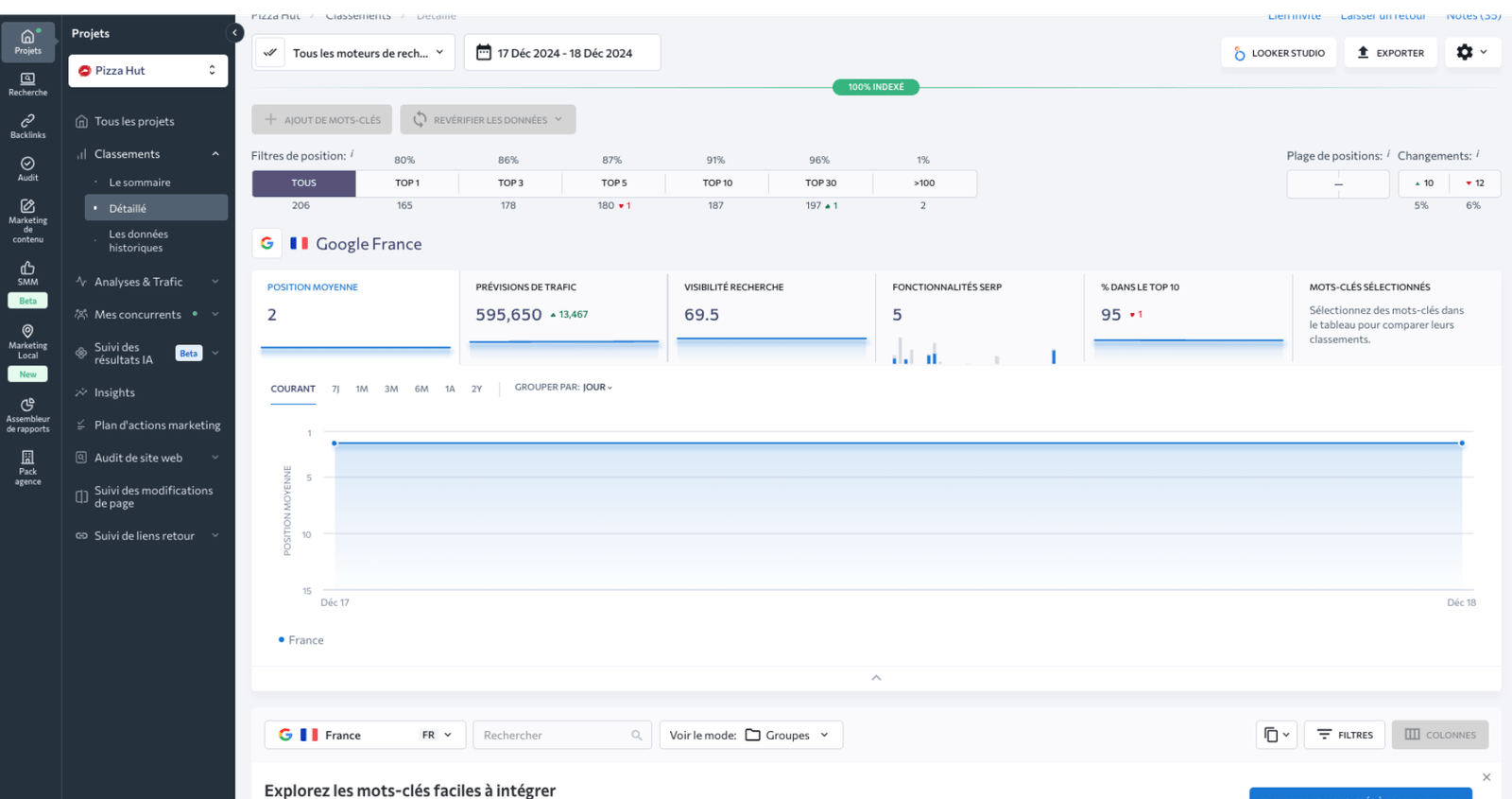
Task: Select the TOP 1 position filter
Action: coord(407,183)
